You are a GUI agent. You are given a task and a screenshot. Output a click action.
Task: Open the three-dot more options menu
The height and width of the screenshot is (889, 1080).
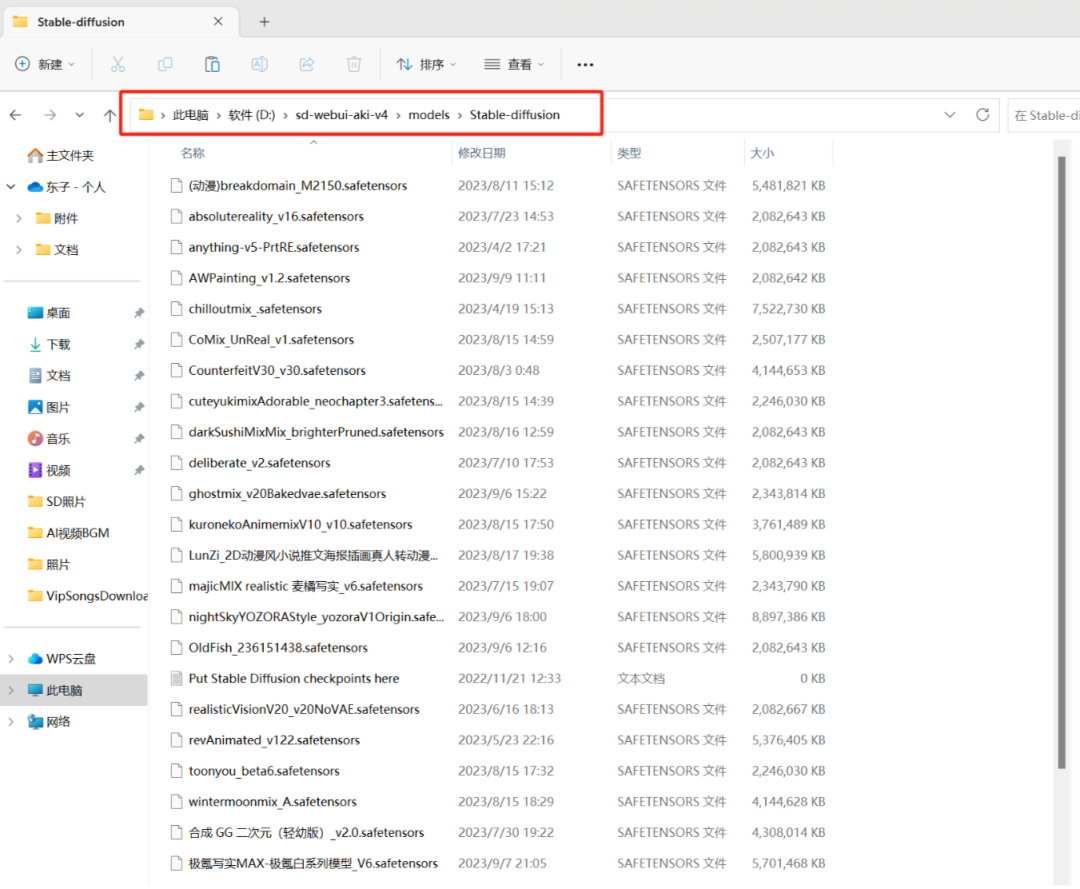pyautogui.click(x=585, y=65)
